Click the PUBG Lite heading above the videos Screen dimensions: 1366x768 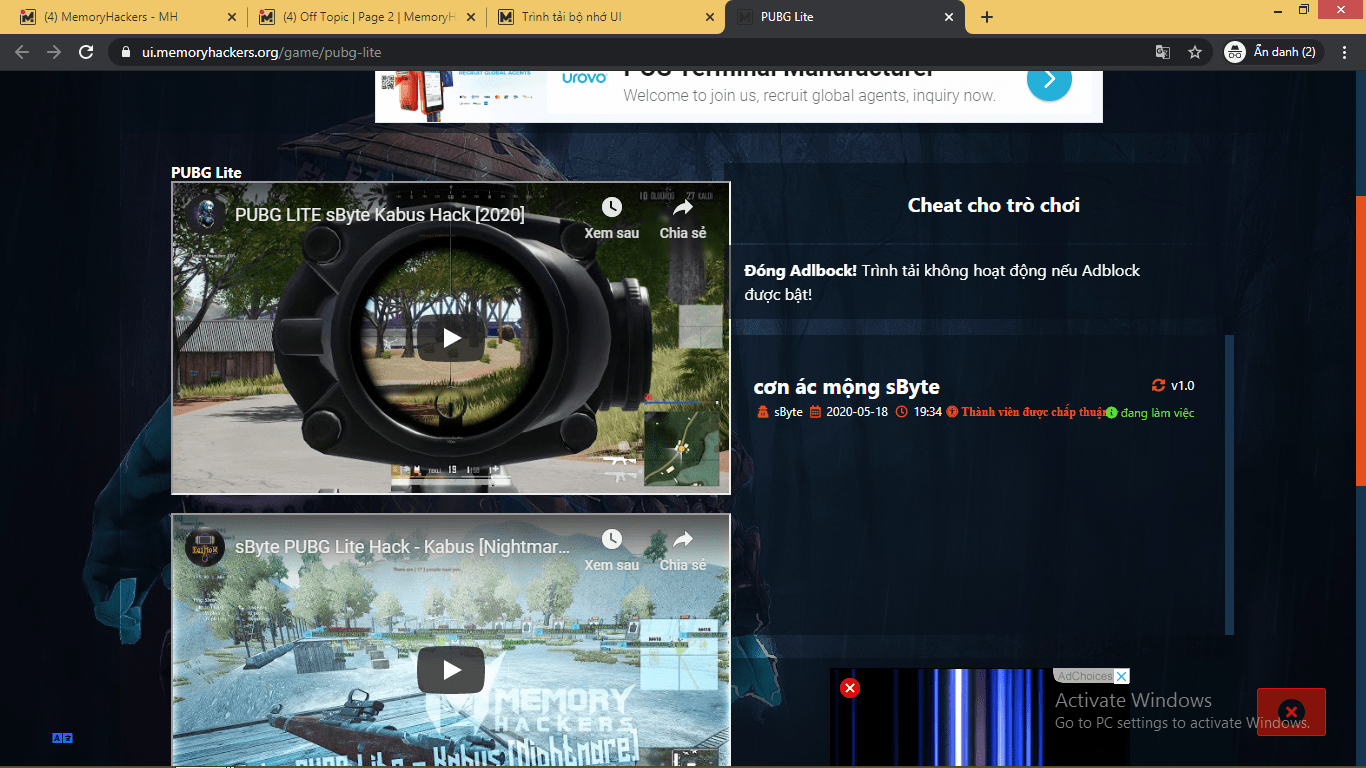coord(206,172)
